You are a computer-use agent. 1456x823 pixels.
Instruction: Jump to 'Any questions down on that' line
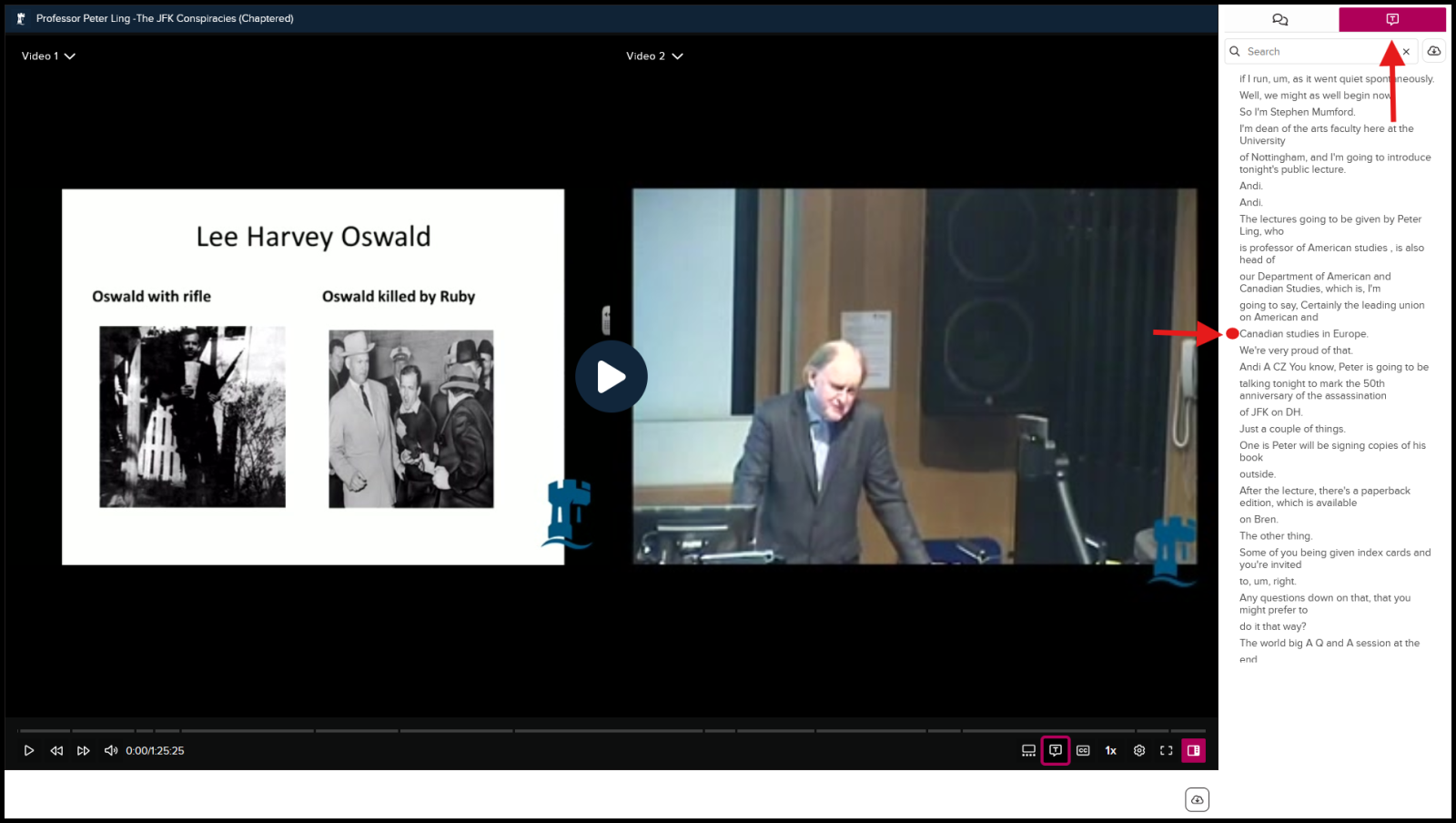[x=1325, y=604]
